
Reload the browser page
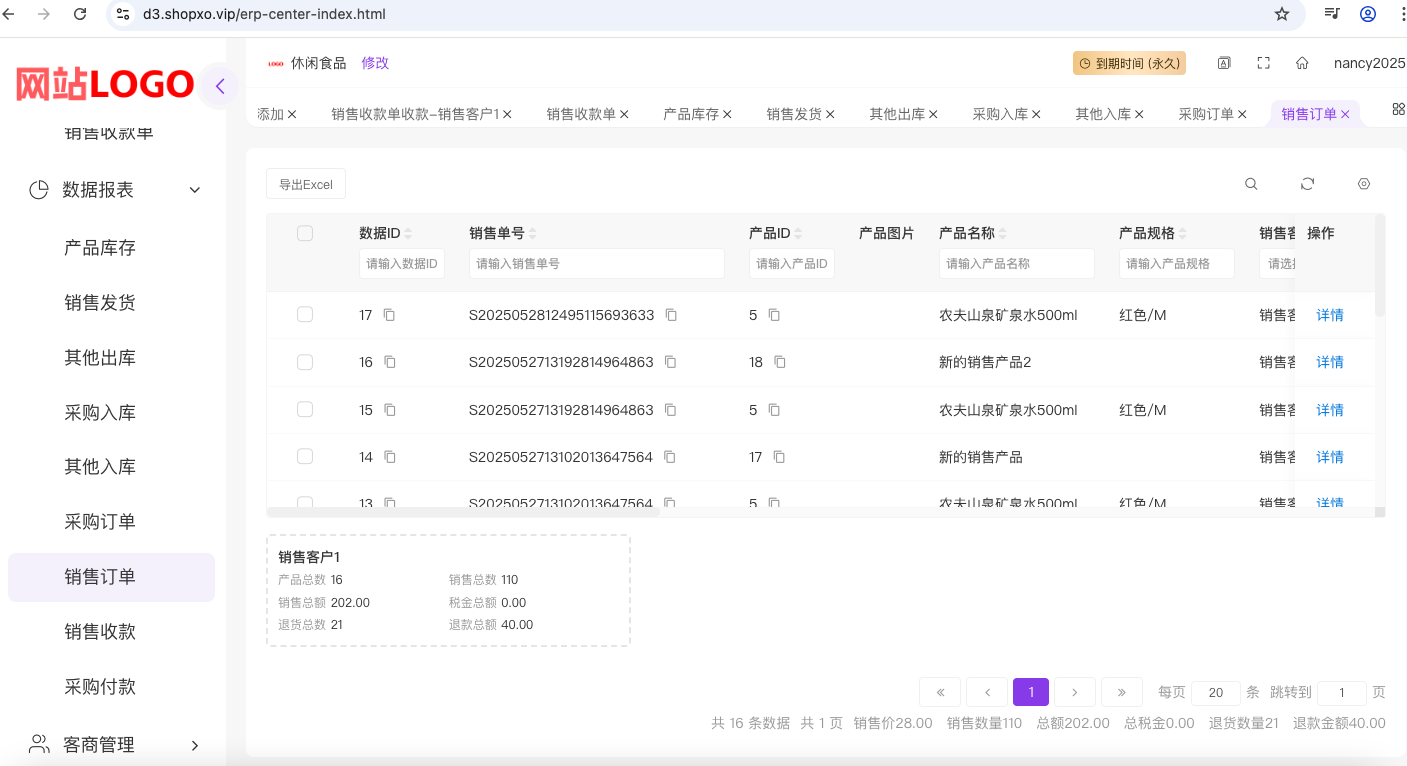pyautogui.click(x=81, y=14)
